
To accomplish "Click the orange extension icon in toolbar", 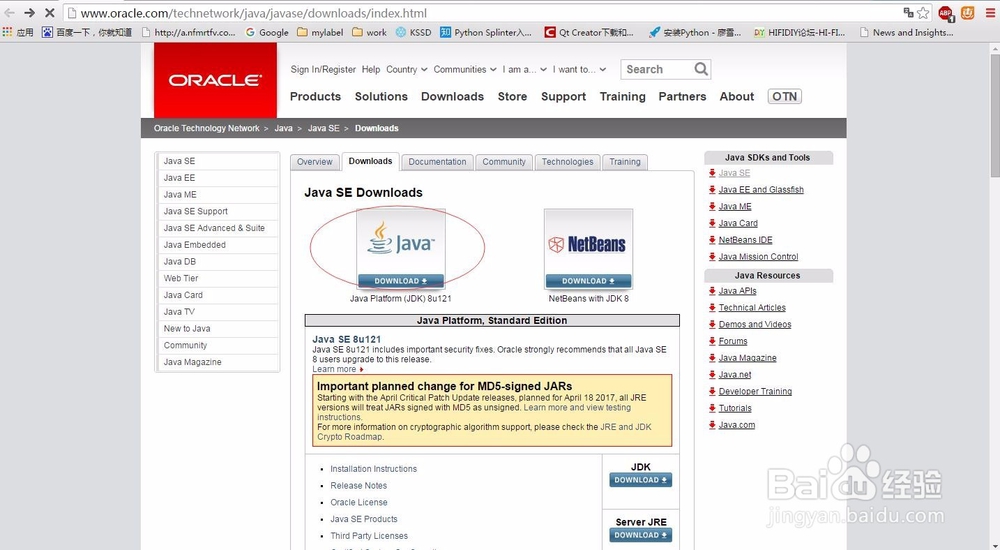I will 967,13.
